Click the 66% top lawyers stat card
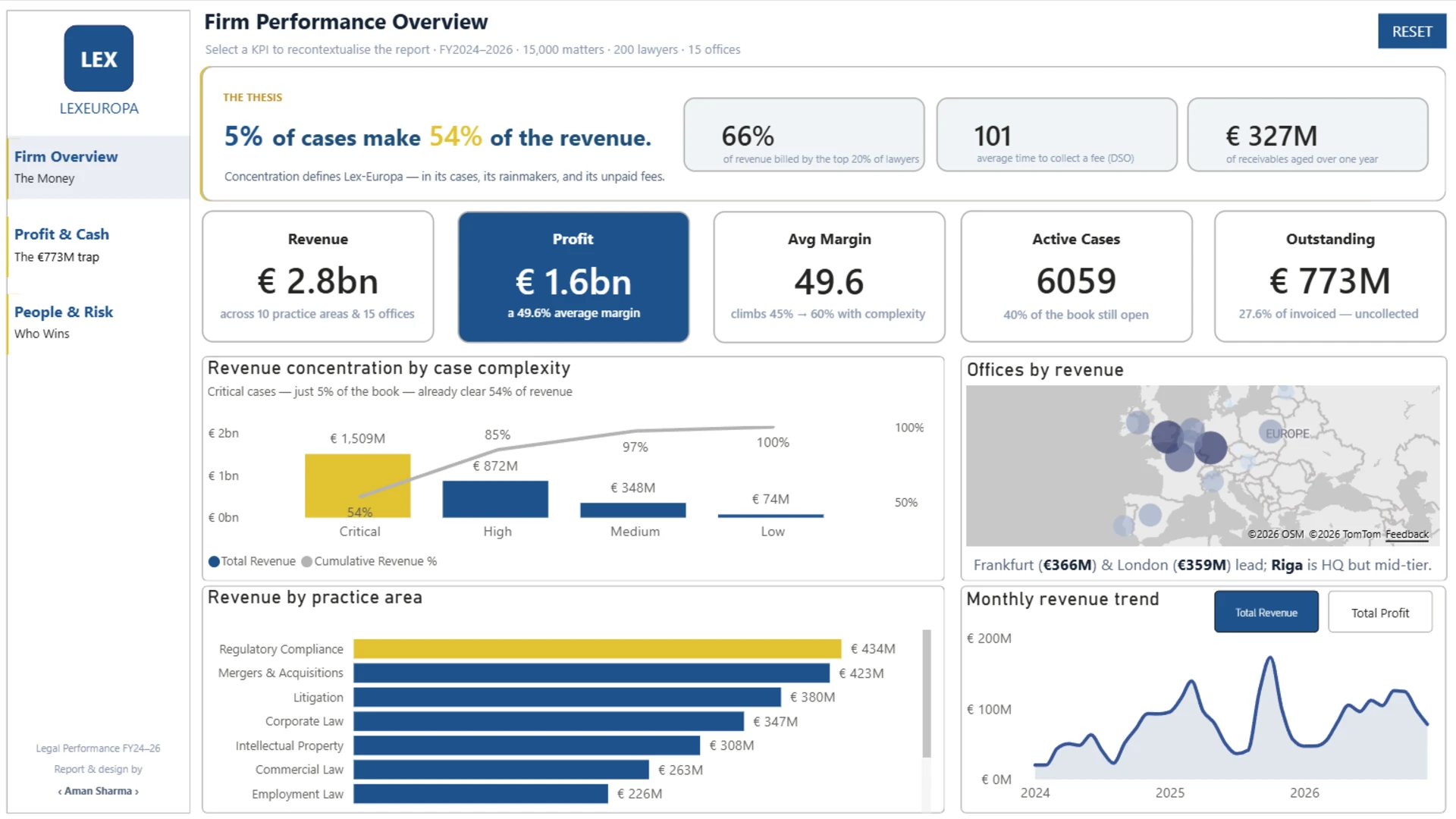Image resolution: width=1456 pixels, height=819 pixels. (x=804, y=135)
